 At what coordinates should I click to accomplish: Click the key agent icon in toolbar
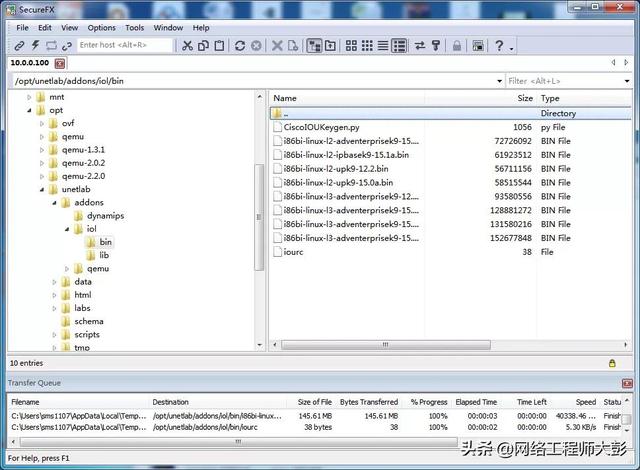436,45
